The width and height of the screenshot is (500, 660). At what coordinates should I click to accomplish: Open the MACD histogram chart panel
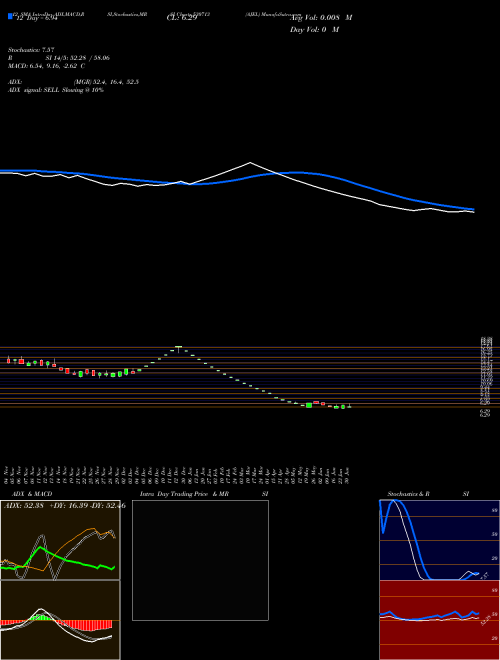pos(60,620)
